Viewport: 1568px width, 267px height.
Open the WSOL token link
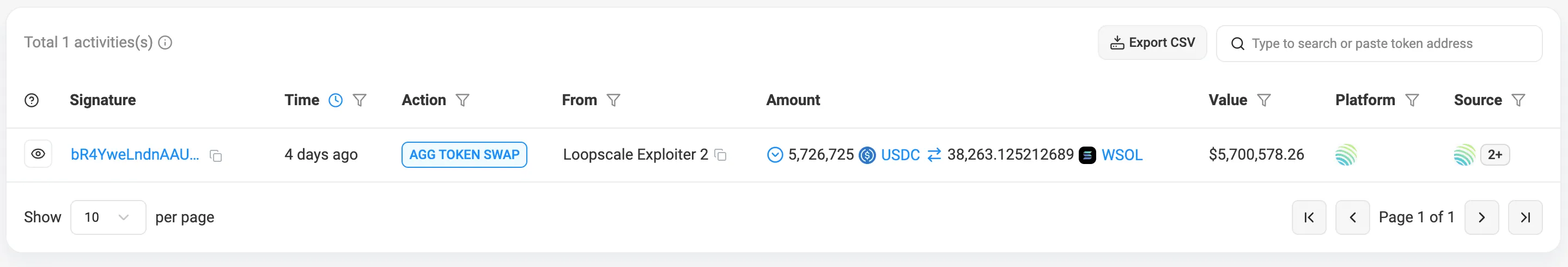click(1122, 155)
